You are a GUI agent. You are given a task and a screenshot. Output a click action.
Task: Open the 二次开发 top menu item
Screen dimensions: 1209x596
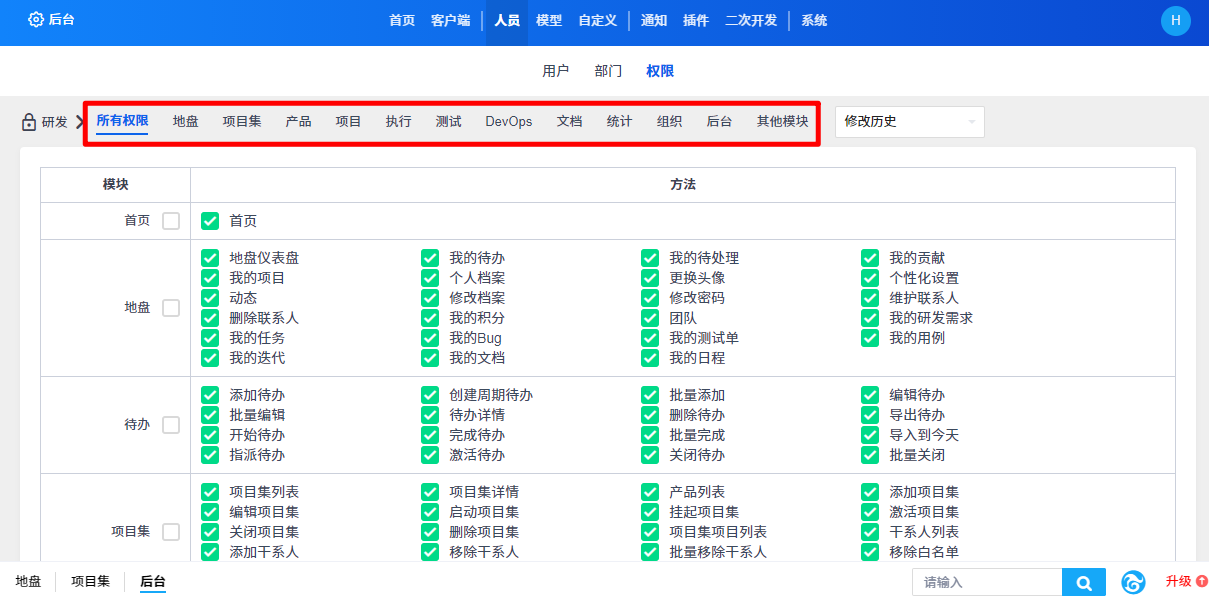click(x=750, y=20)
